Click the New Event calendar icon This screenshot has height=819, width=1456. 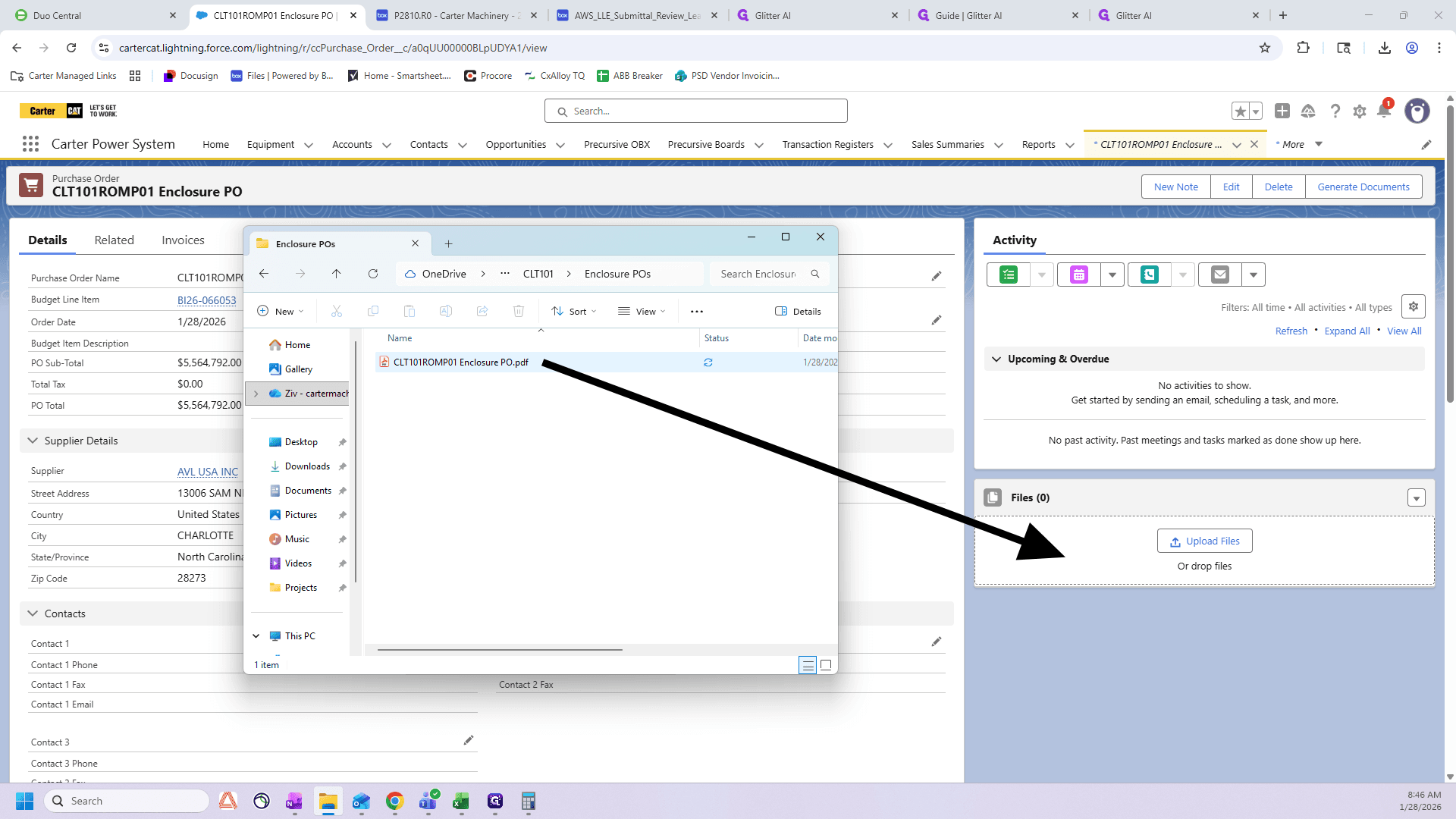tap(1078, 275)
